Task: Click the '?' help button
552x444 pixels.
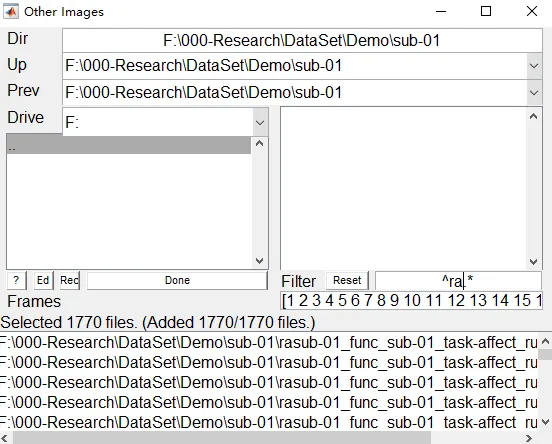Action: (16, 280)
